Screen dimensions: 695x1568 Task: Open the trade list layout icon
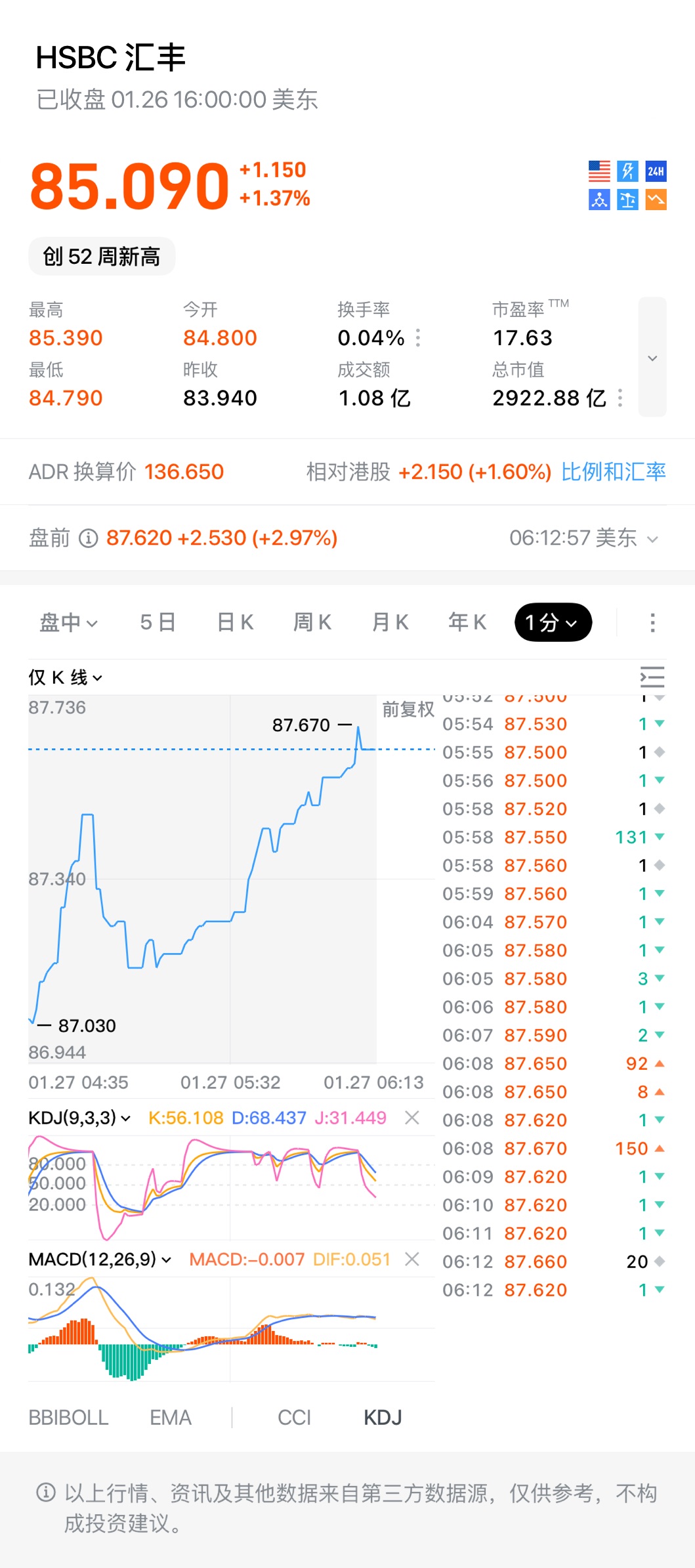[652, 677]
